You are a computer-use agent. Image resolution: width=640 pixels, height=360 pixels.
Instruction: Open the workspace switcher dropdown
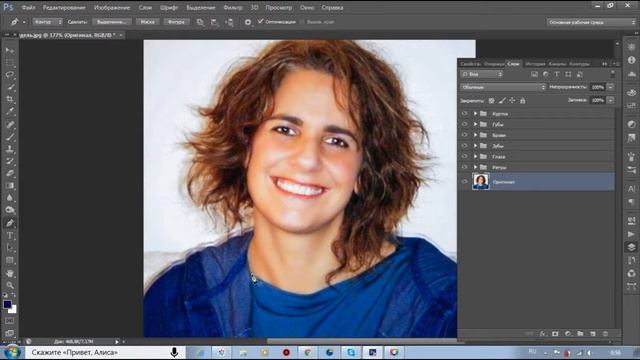(x=591, y=22)
